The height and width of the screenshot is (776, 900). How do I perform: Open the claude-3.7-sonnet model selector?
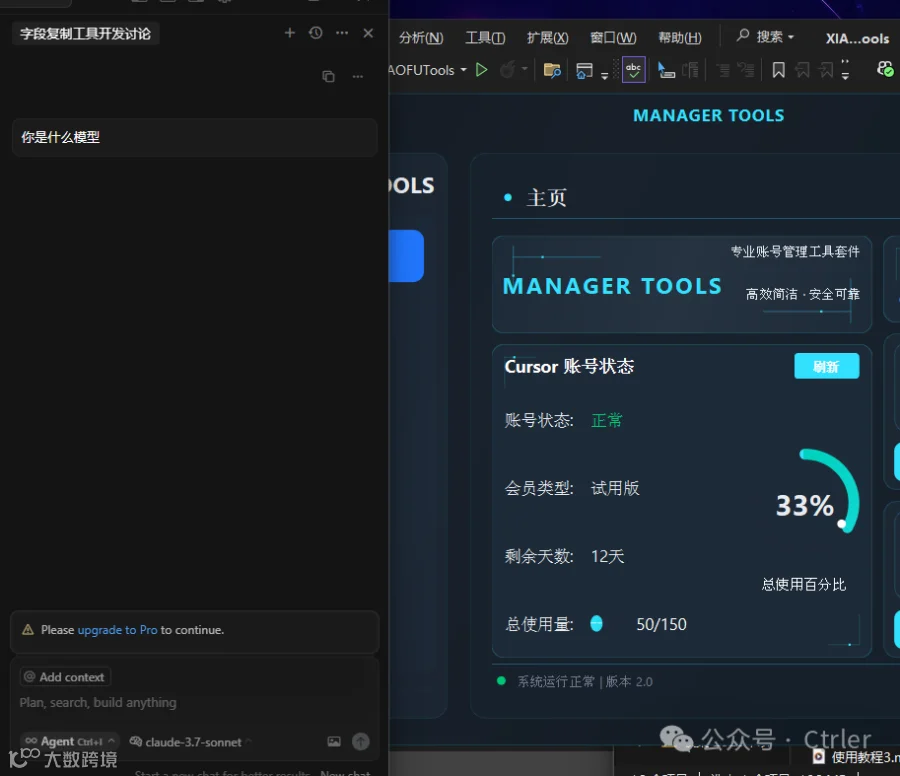click(x=191, y=742)
